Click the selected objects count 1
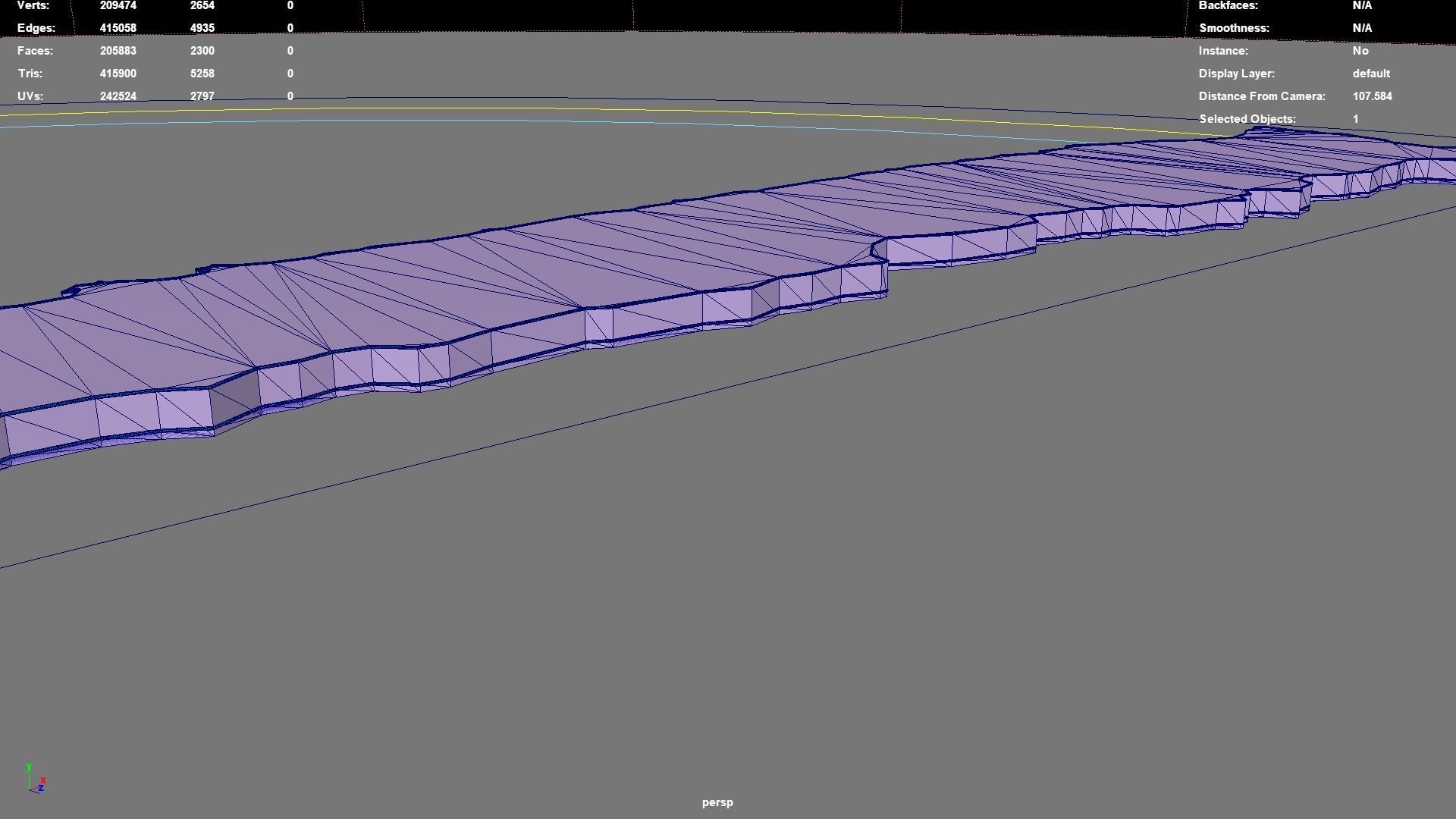 [x=1356, y=119]
